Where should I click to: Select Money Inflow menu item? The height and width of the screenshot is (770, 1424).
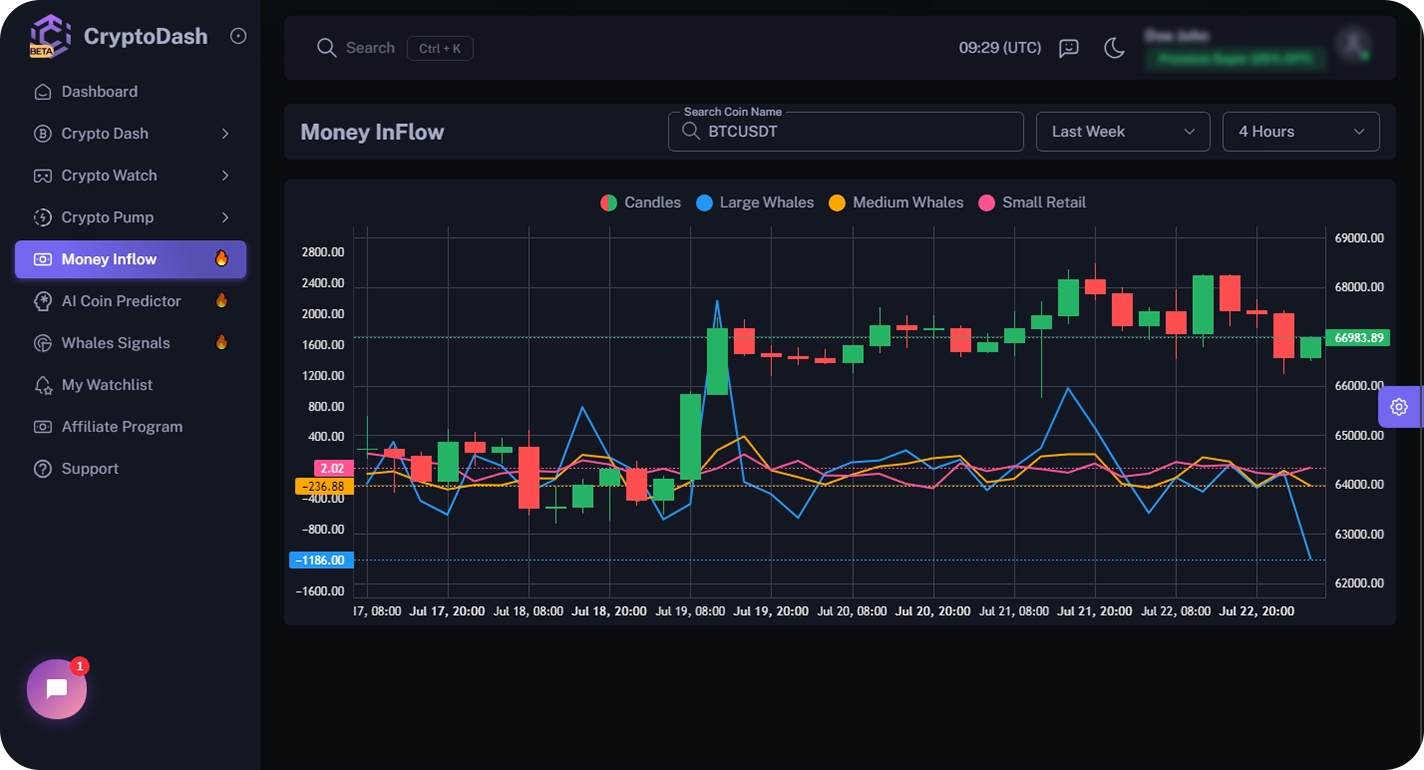pyautogui.click(x=130, y=260)
